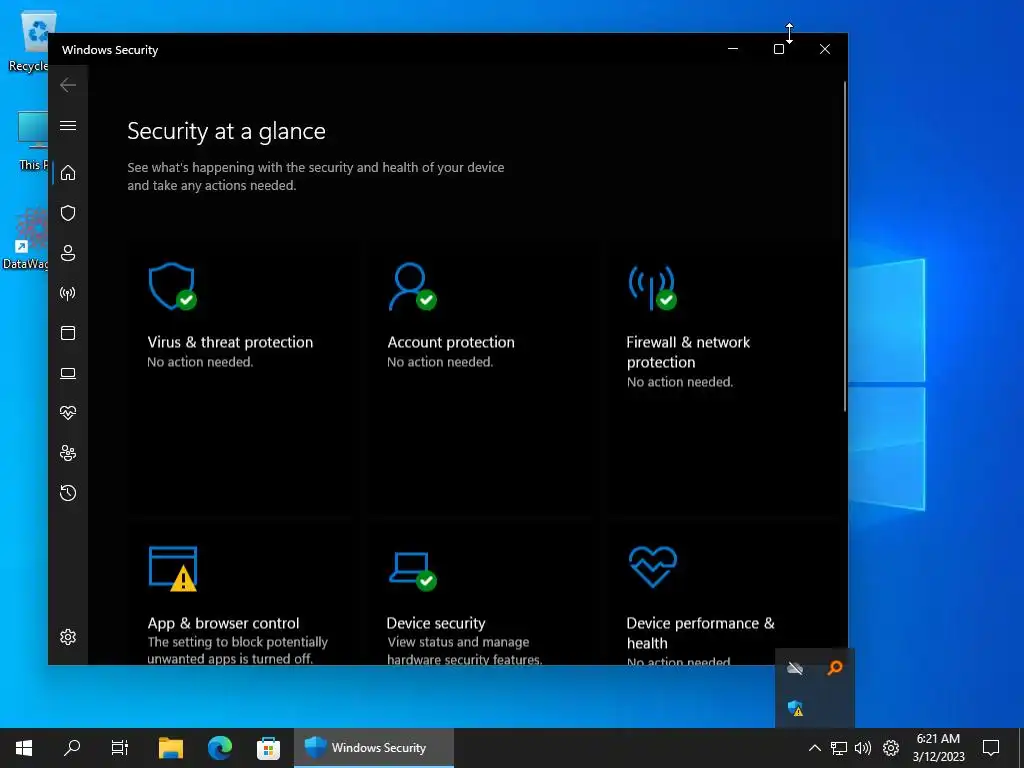Launch File Explorer from taskbar
Viewport: 1024px width, 768px height.
171,748
